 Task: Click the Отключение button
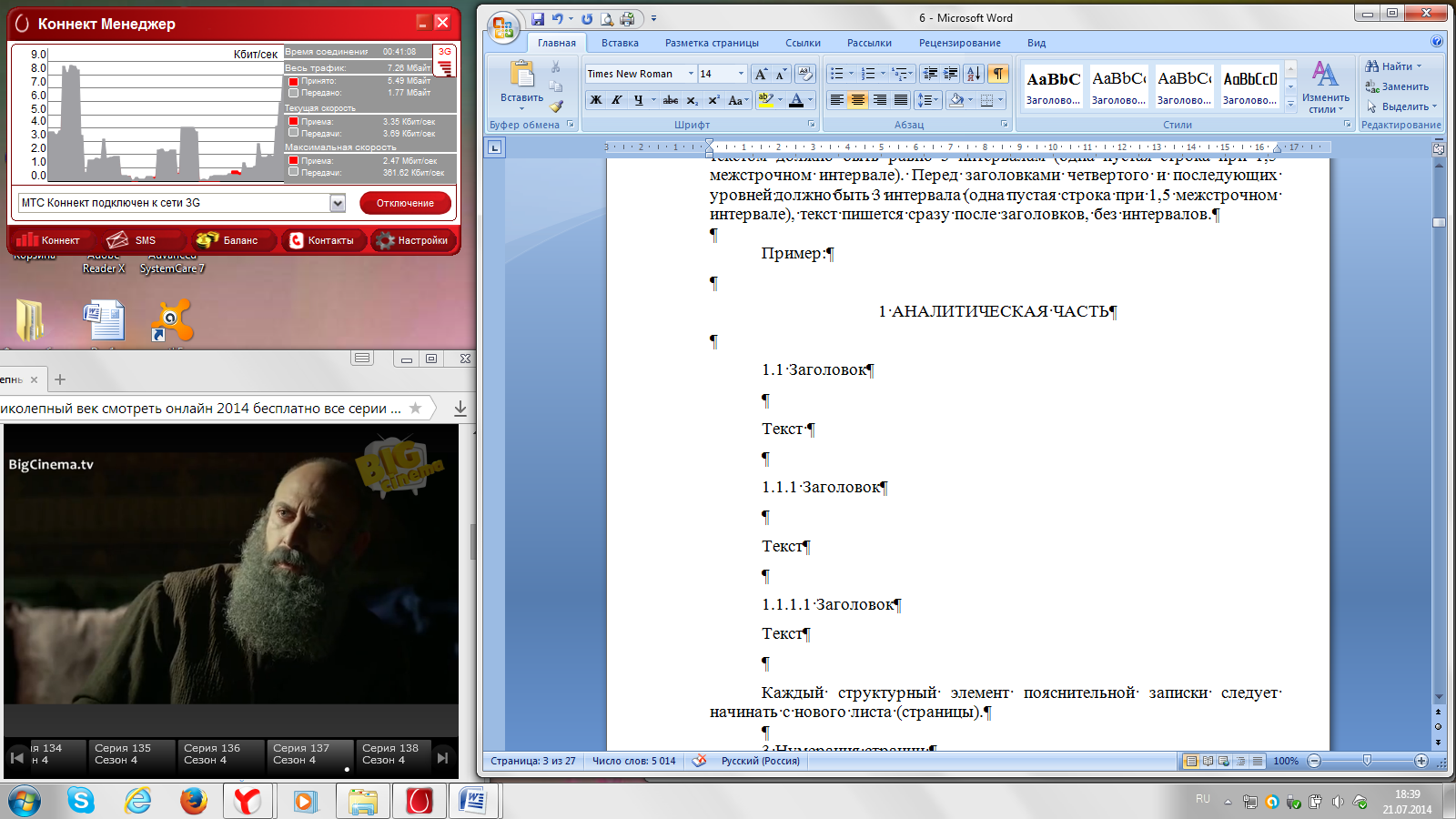pos(406,203)
